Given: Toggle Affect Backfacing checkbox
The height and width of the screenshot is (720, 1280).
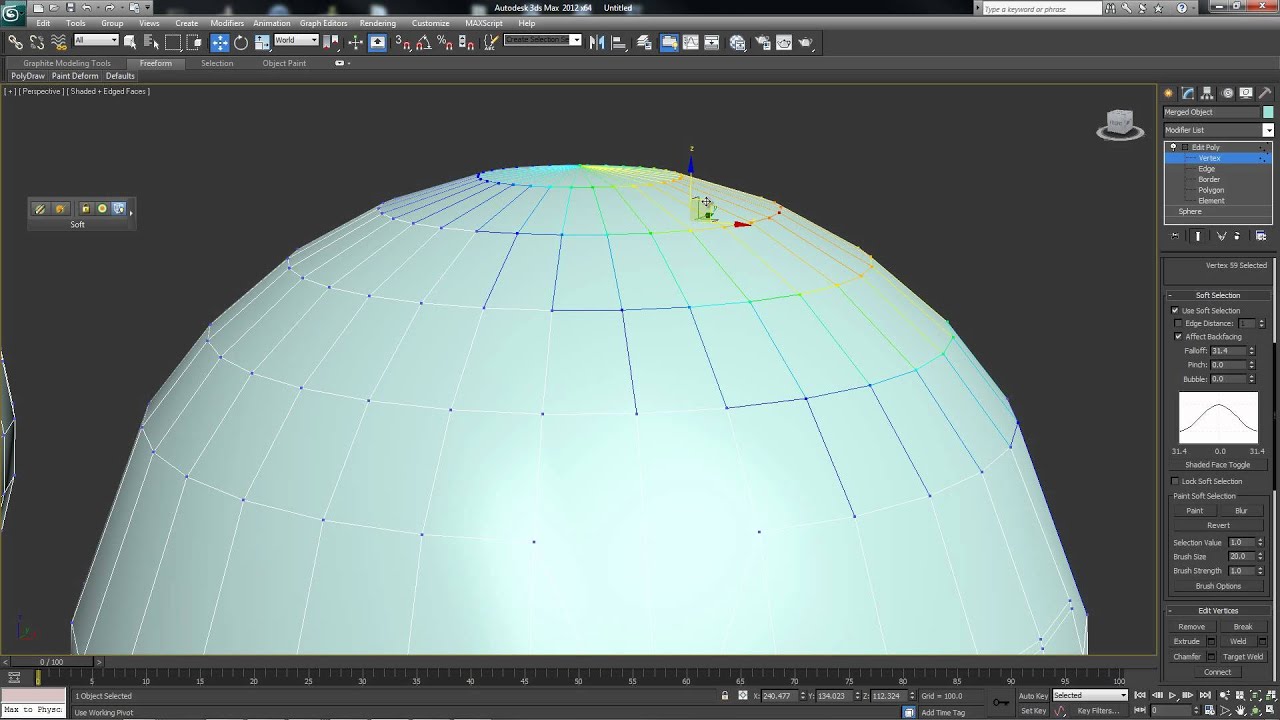Looking at the screenshot, I should (x=1178, y=337).
